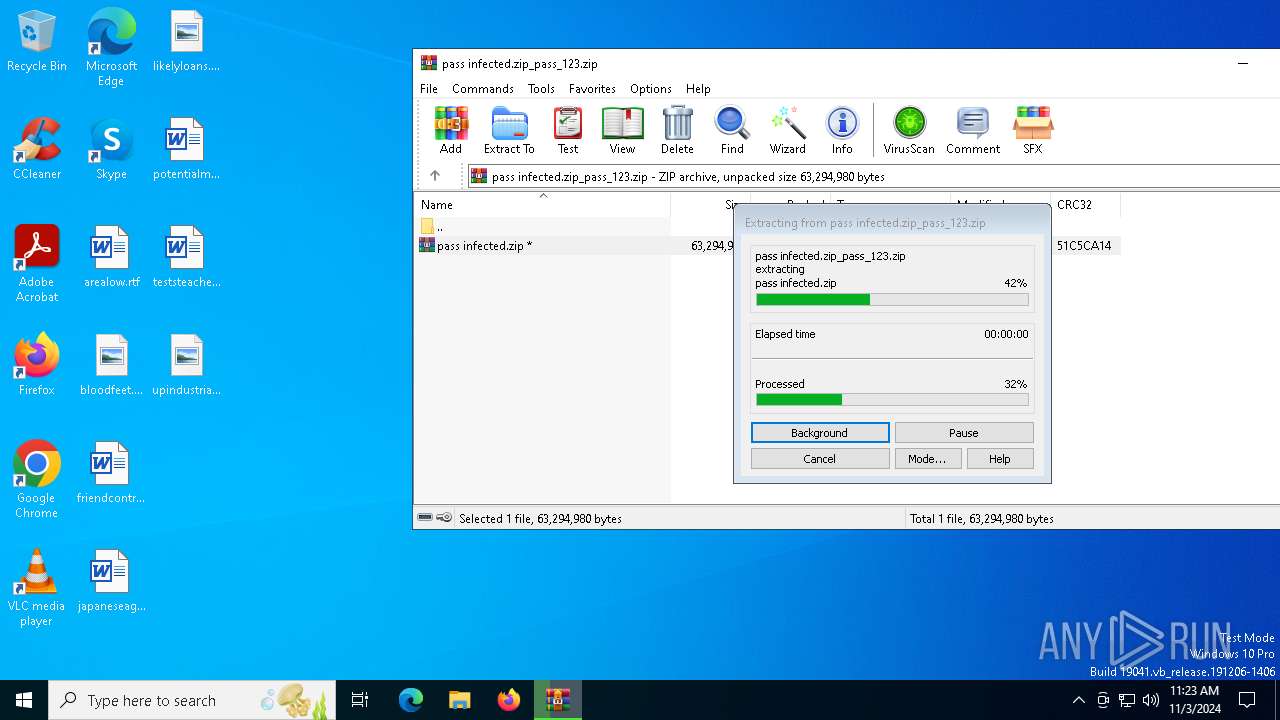Open the notification center

tap(1247, 700)
